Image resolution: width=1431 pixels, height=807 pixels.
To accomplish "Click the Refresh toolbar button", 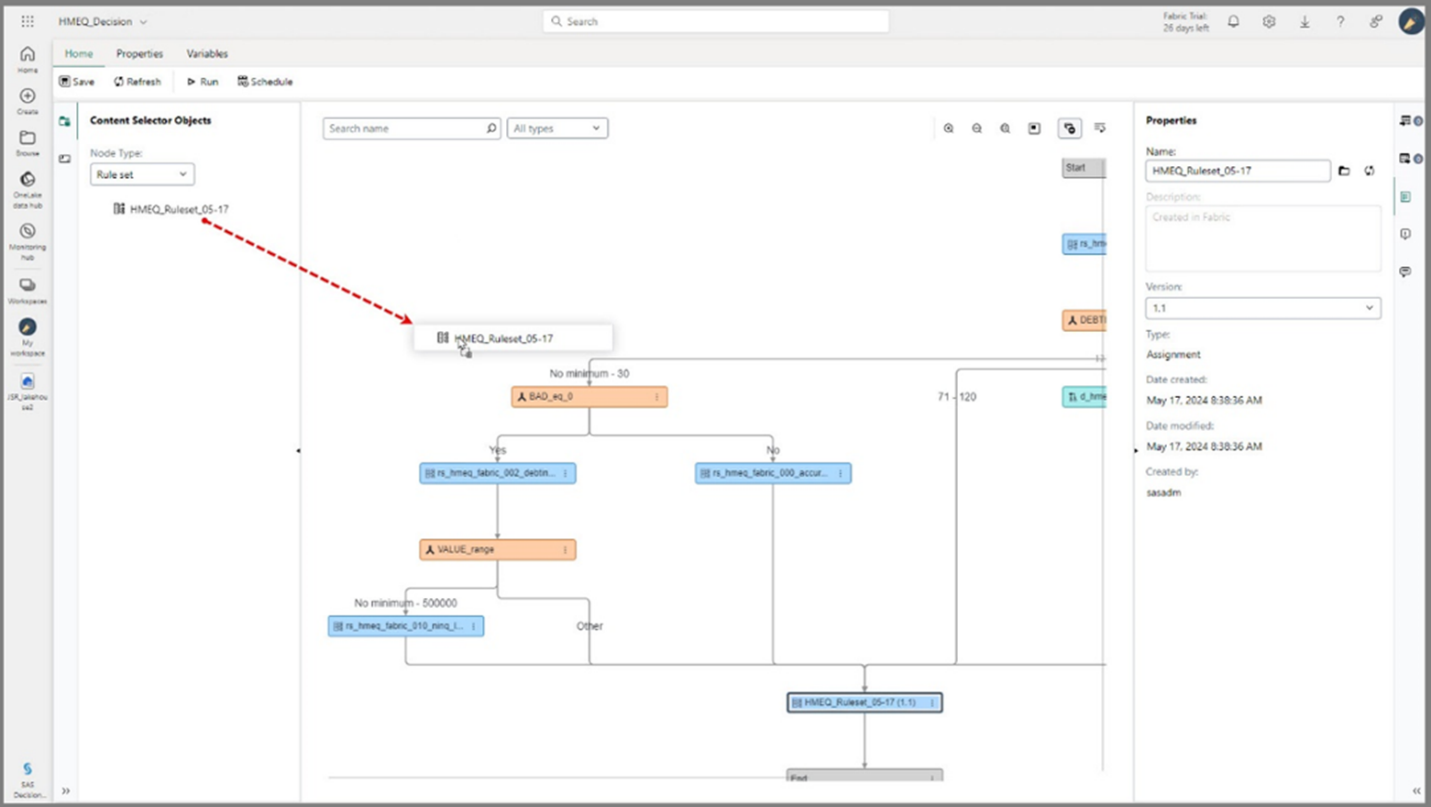I will pyautogui.click(x=137, y=82).
